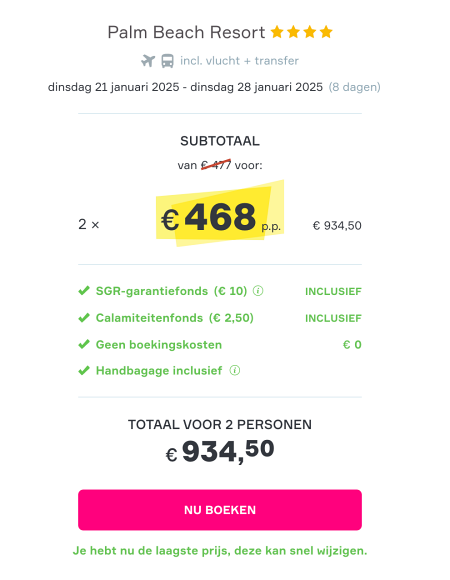Click the last gold star rating
Viewport: 450px width, 580px height.
[326, 32]
